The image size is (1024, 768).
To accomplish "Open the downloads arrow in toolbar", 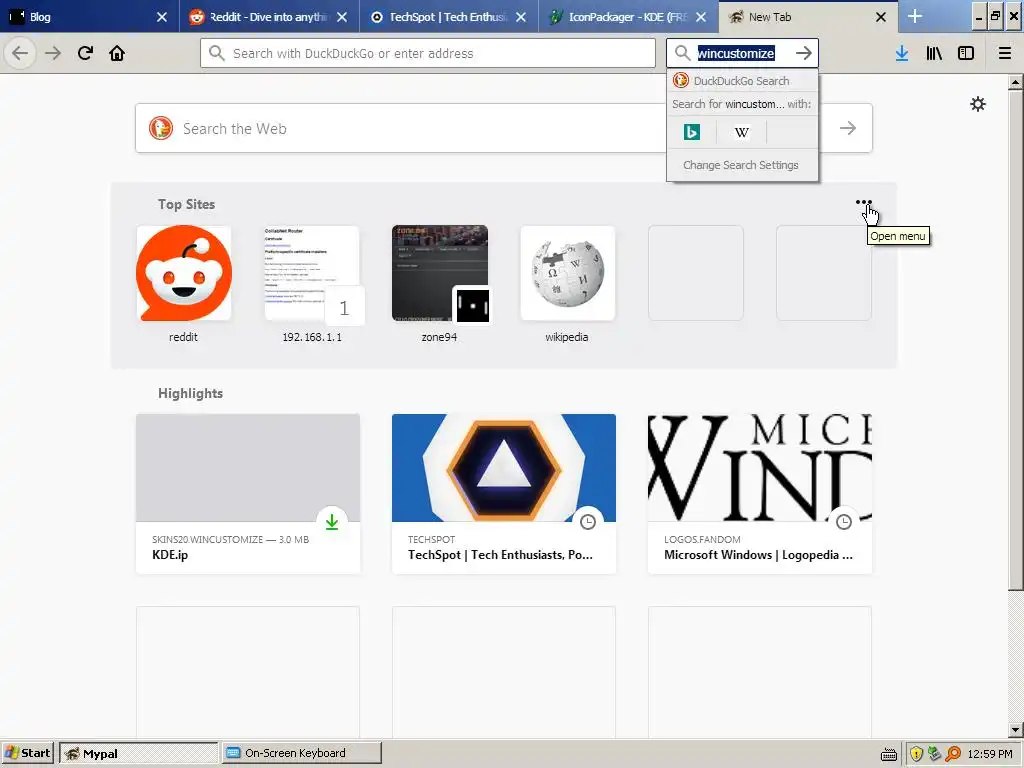I will pyautogui.click(x=902, y=53).
